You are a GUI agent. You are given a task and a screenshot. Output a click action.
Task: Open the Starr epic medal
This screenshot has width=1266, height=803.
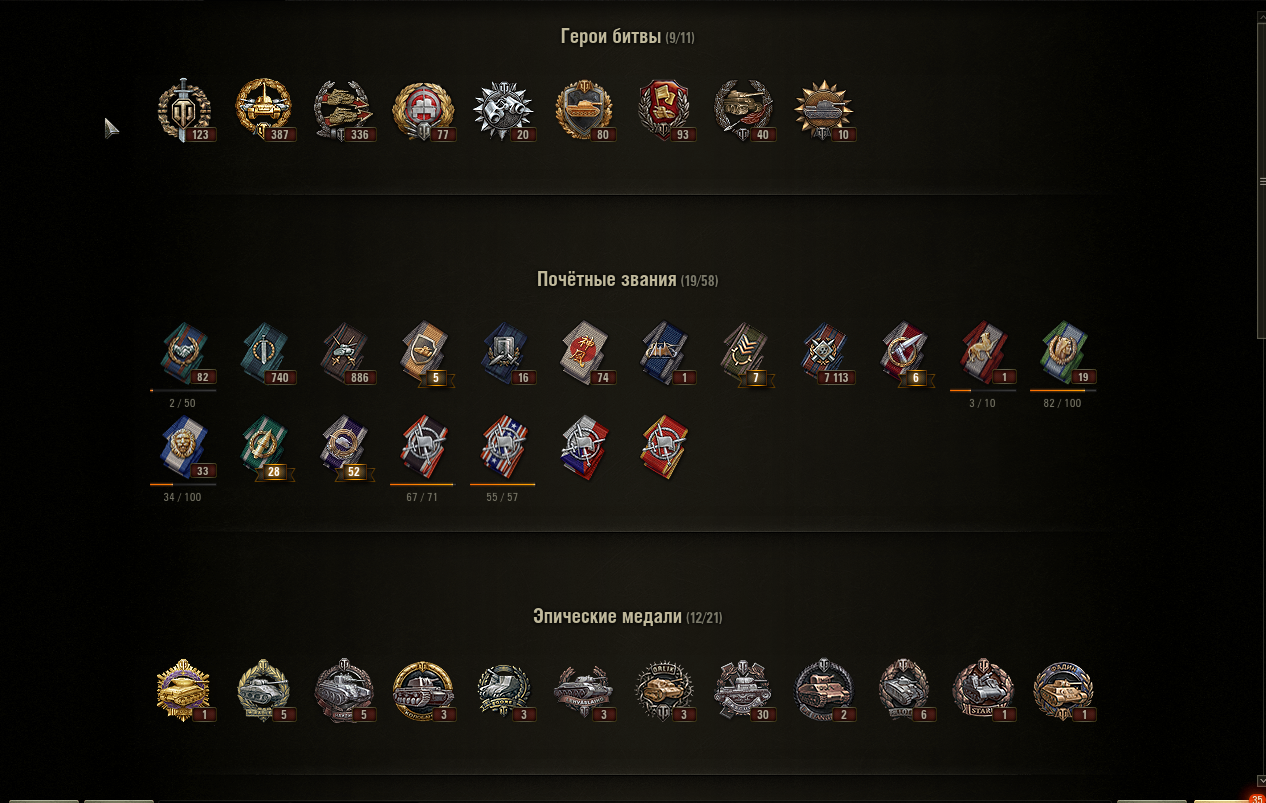[x=985, y=690]
